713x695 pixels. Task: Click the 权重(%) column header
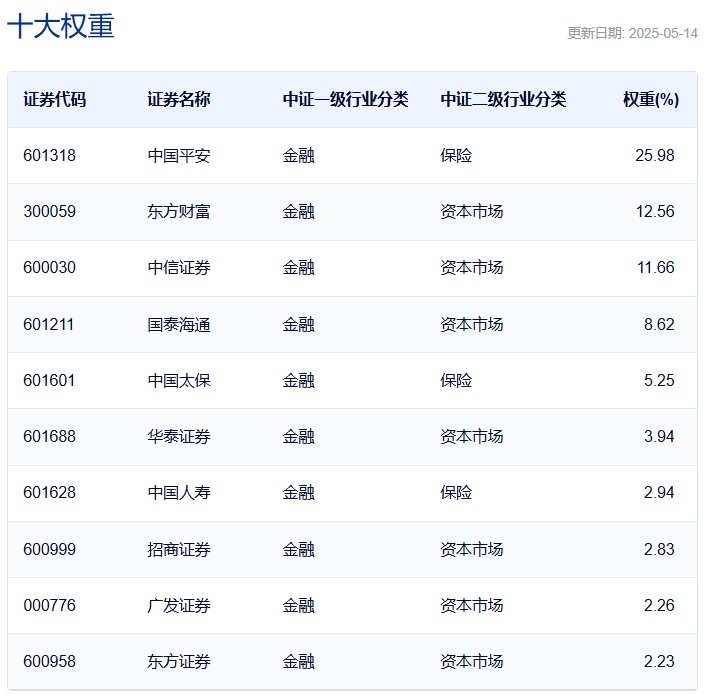(651, 99)
